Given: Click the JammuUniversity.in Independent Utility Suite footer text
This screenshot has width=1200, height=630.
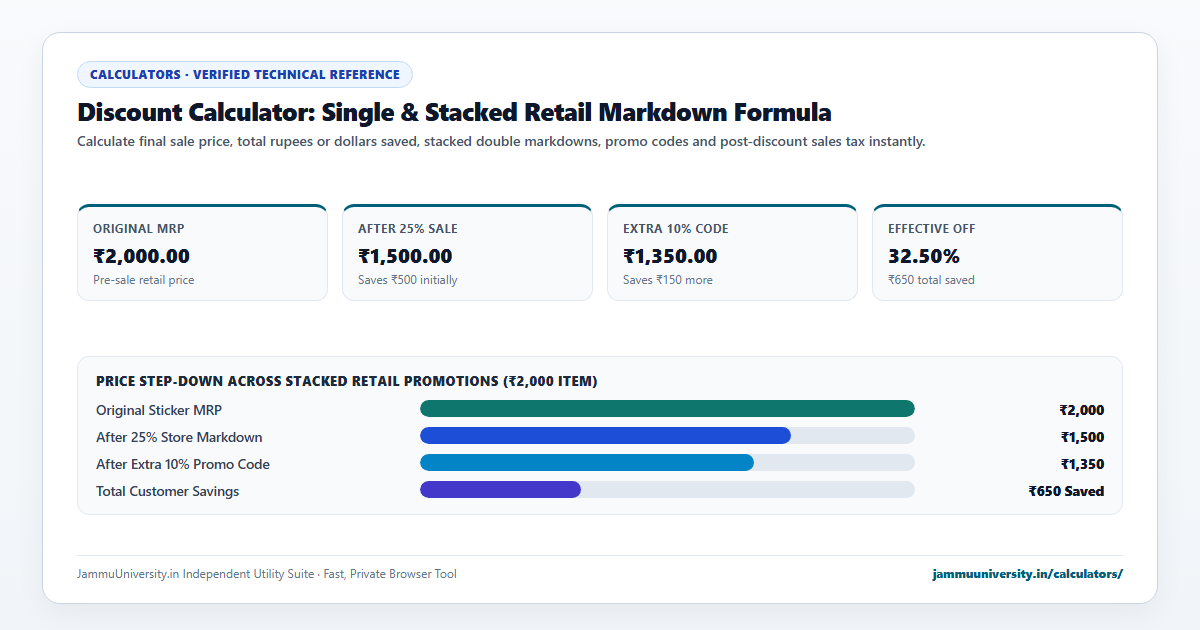Looking at the screenshot, I should [x=267, y=574].
